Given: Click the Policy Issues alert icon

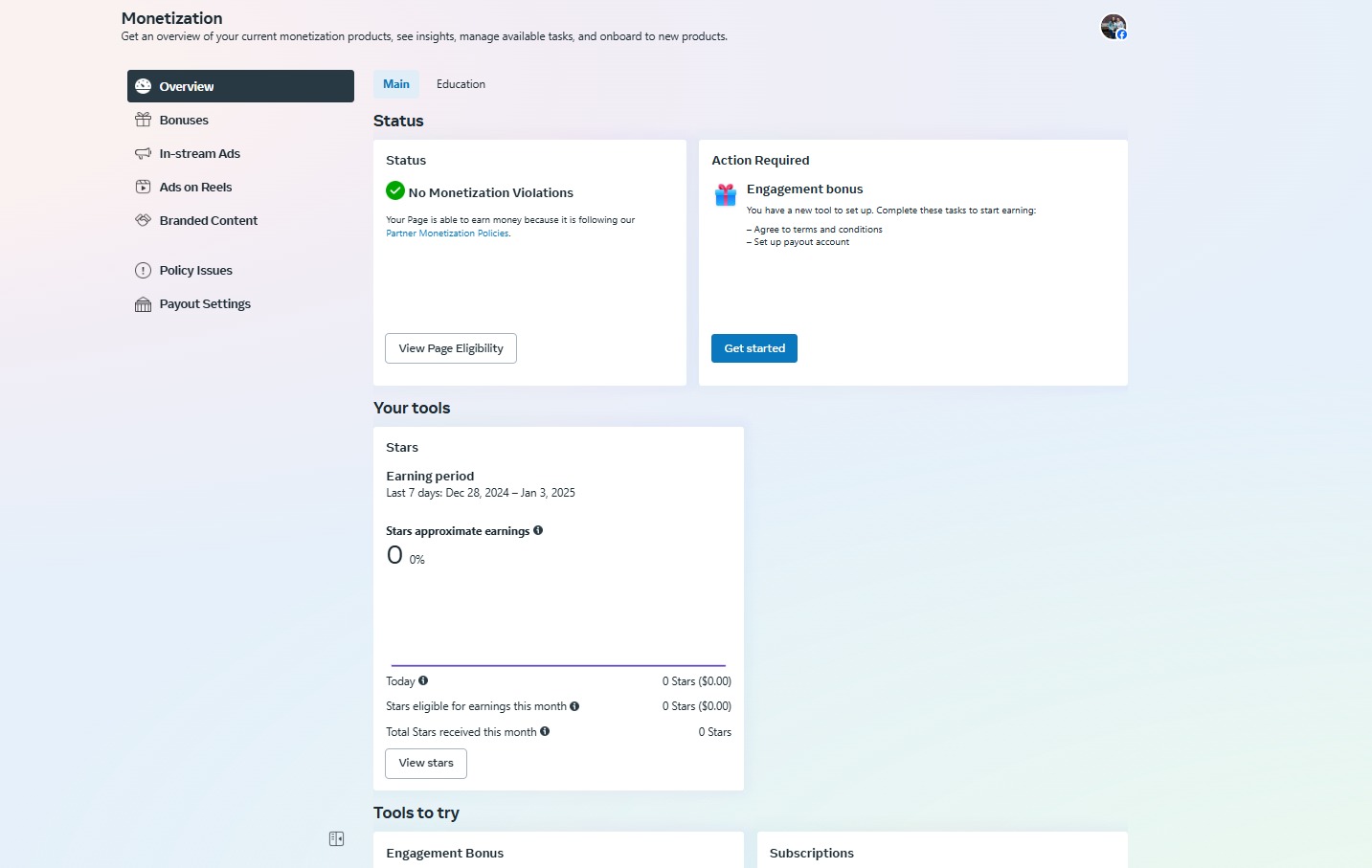Looking at the screenshot, I should (x=143, y=270).
